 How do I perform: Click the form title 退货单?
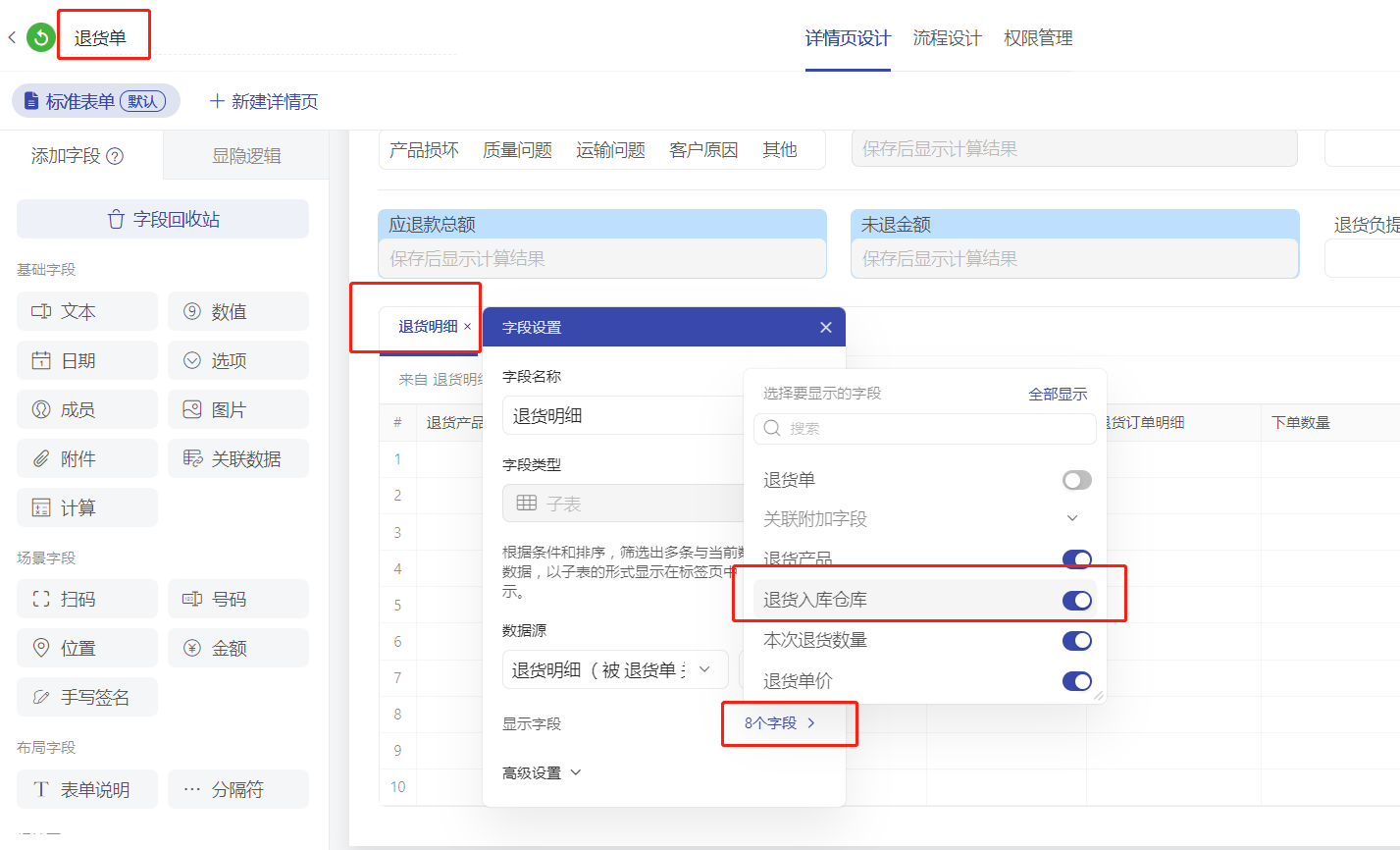[x=100, y=38]
